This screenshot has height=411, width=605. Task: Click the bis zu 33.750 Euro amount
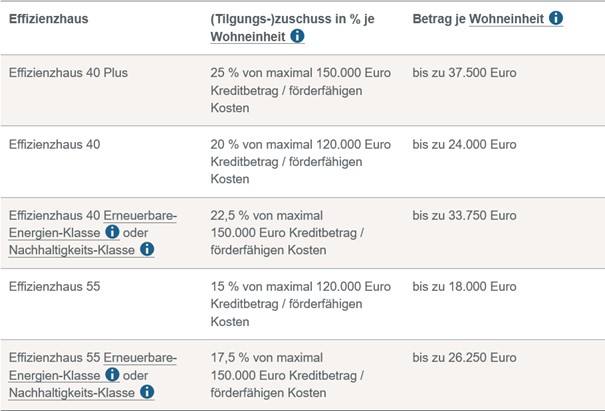464,215
